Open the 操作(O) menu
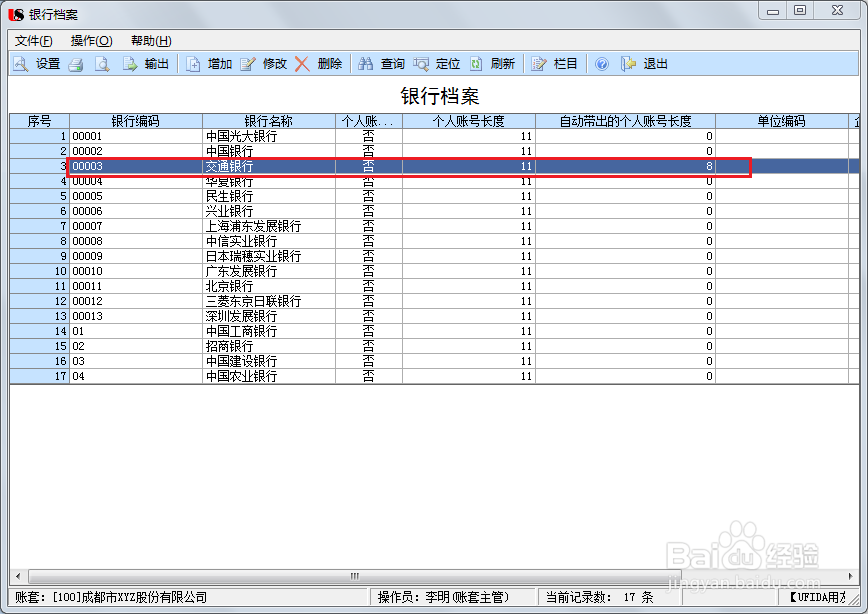 pos(91,41)
